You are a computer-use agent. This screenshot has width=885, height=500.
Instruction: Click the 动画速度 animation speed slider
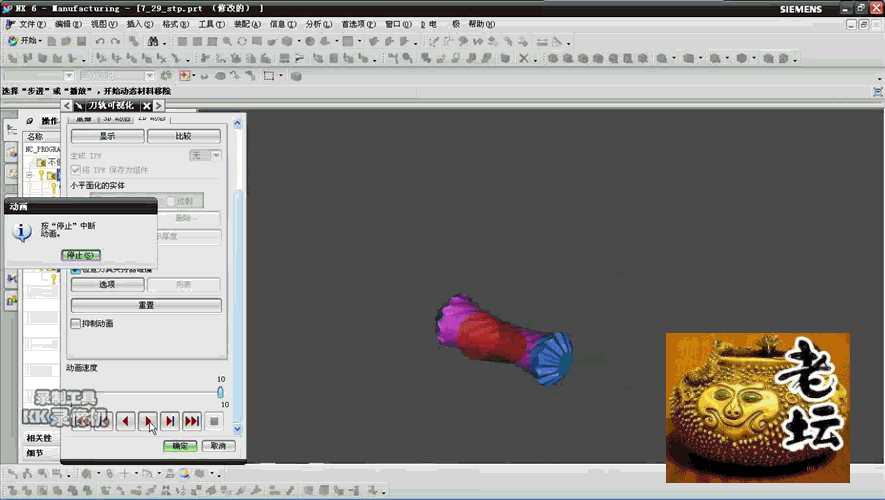click(221, 392)
